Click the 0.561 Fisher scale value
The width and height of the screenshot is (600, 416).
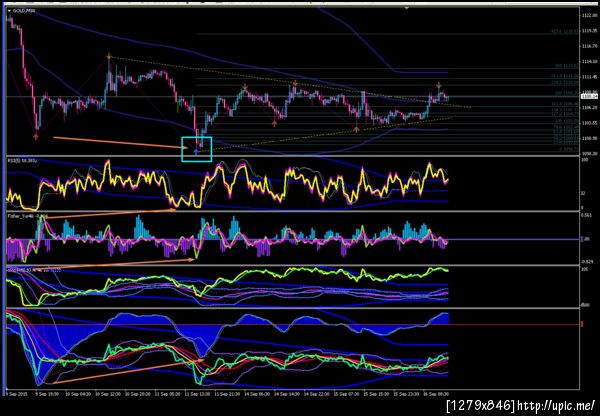(x=586, y=215)
